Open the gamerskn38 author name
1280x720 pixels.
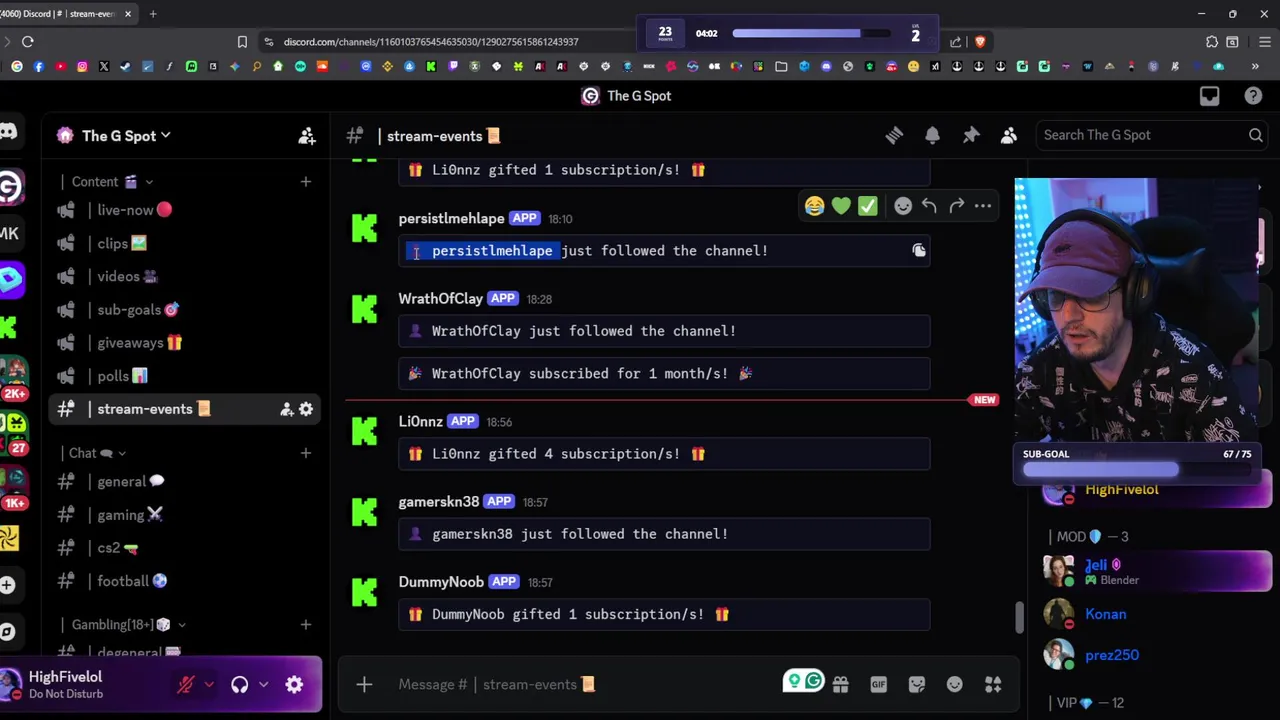[439, 502]
